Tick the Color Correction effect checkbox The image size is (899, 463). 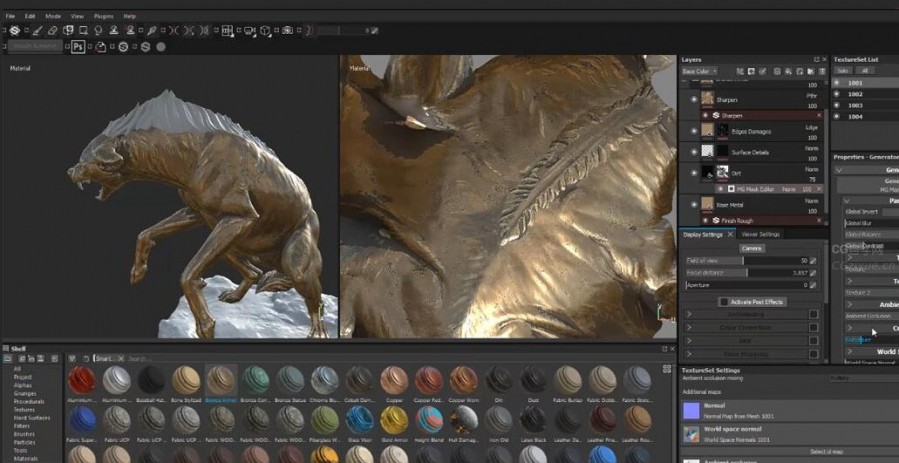[x=813, y=327]
